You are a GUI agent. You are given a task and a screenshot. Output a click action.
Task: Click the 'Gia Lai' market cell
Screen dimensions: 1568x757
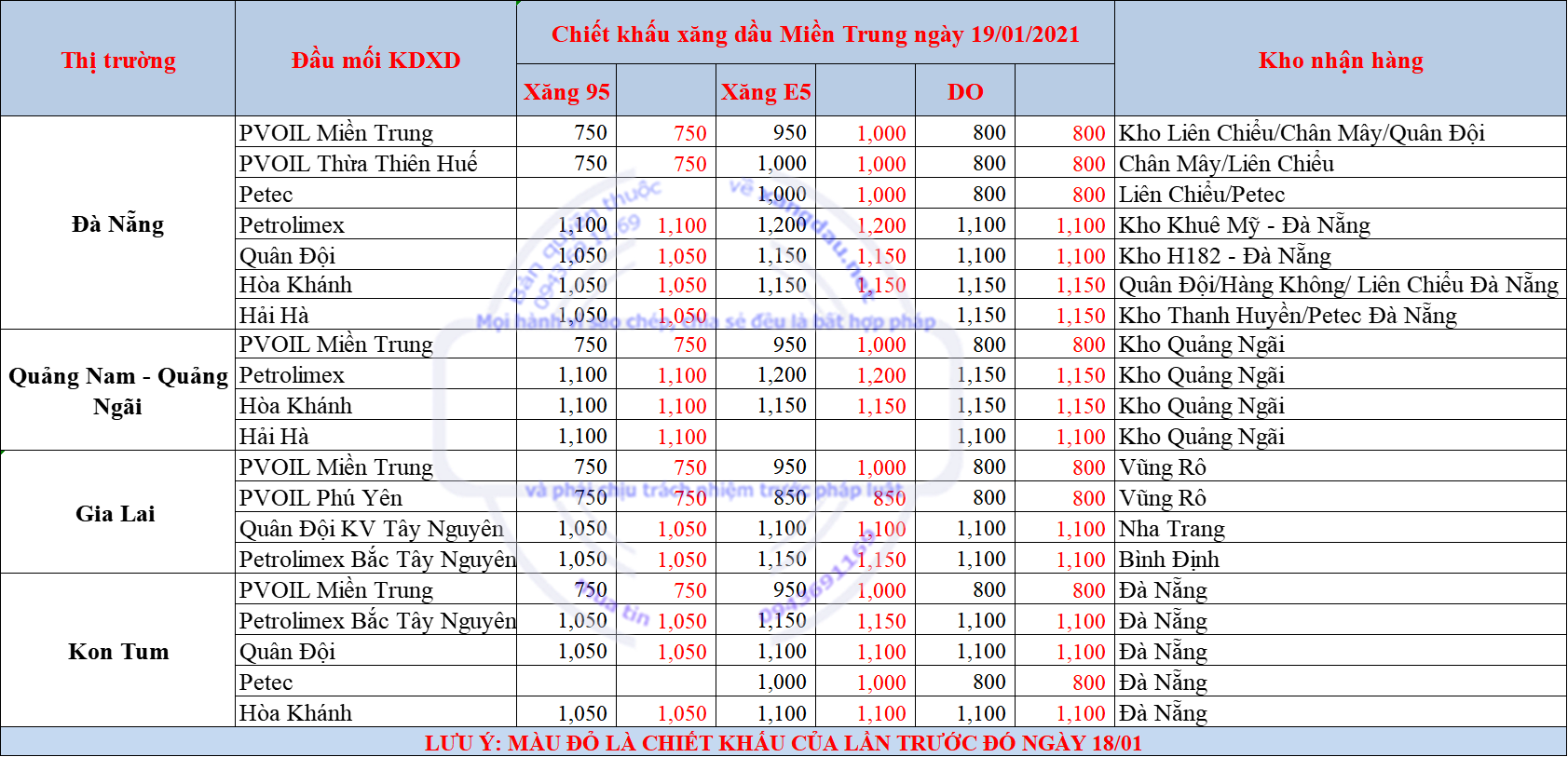tap(116, 514)
